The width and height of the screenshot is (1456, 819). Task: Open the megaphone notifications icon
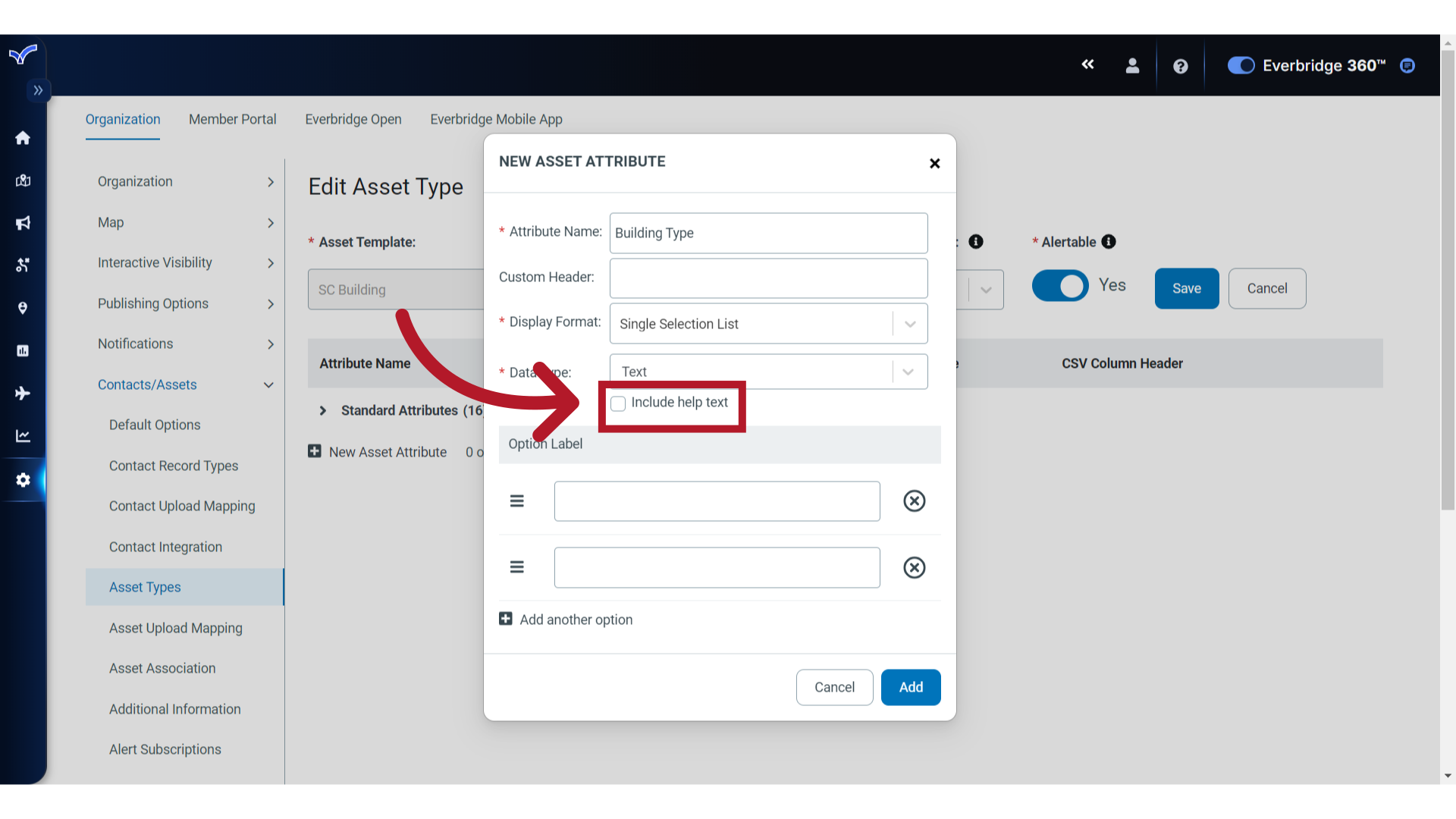[23, 223]
